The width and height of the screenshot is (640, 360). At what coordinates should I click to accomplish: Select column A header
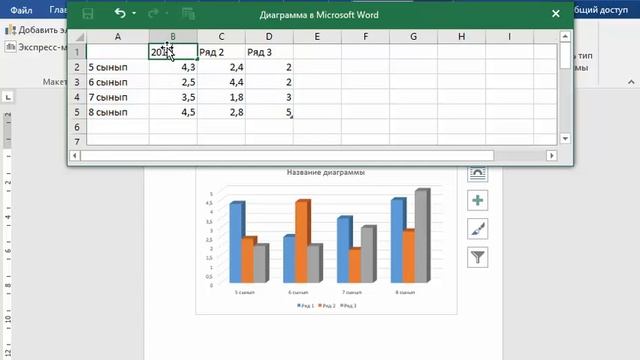pos(118,37)
